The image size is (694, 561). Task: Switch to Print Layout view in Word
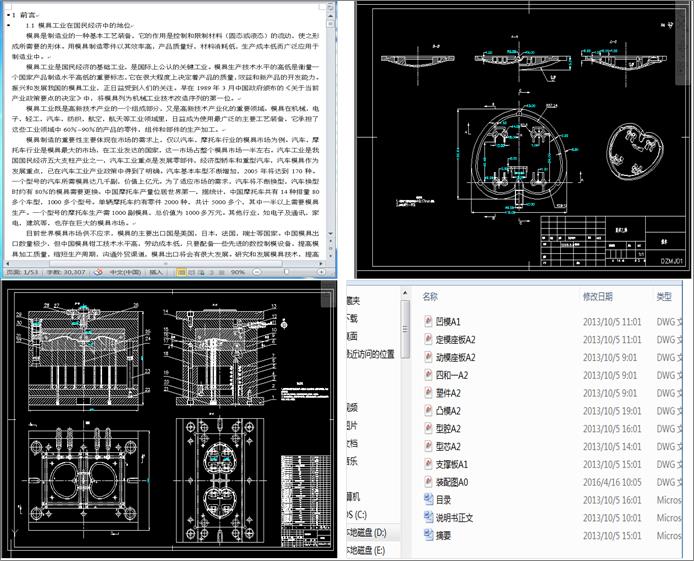(181, 272)
